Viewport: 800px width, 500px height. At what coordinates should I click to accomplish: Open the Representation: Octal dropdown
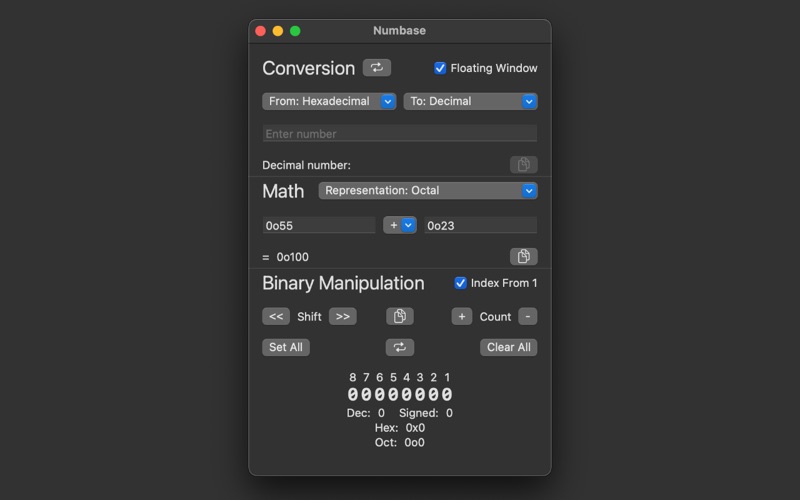428,190
